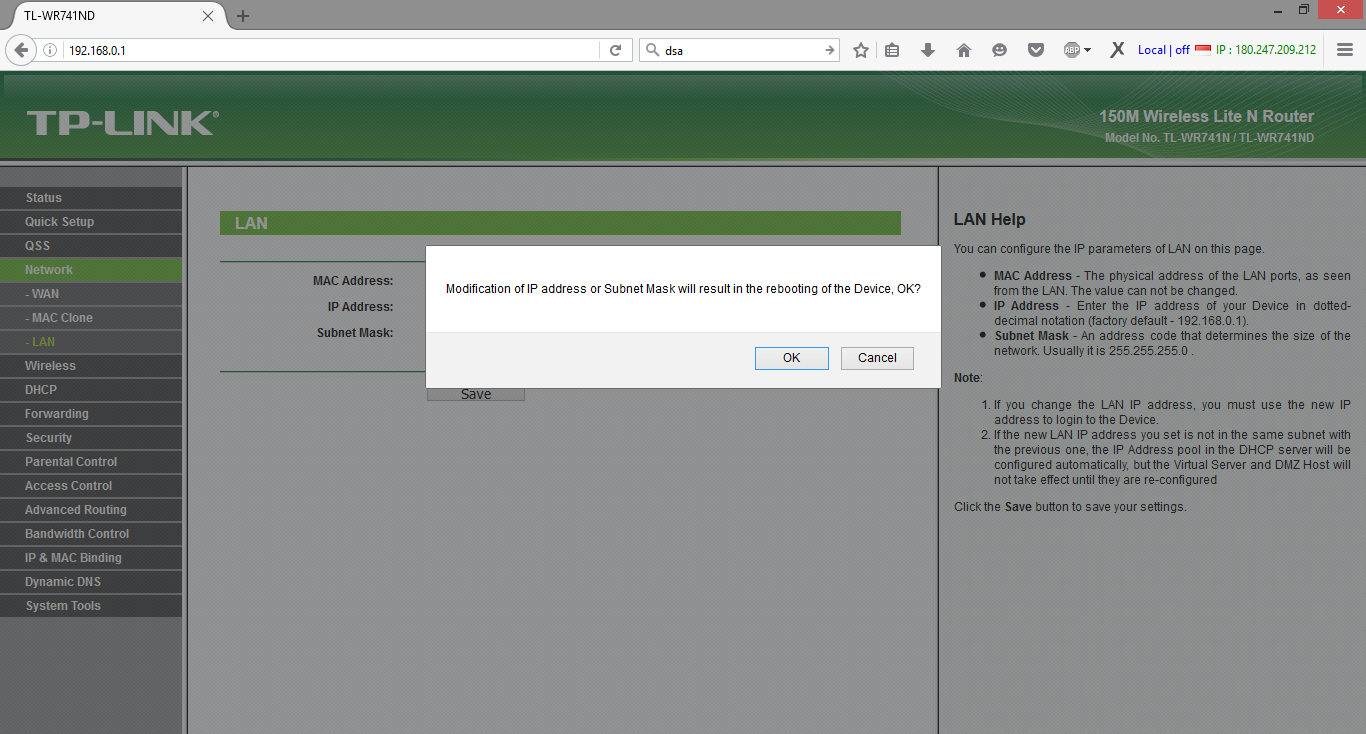Open a new tab with plus button

tap(243, 16)
